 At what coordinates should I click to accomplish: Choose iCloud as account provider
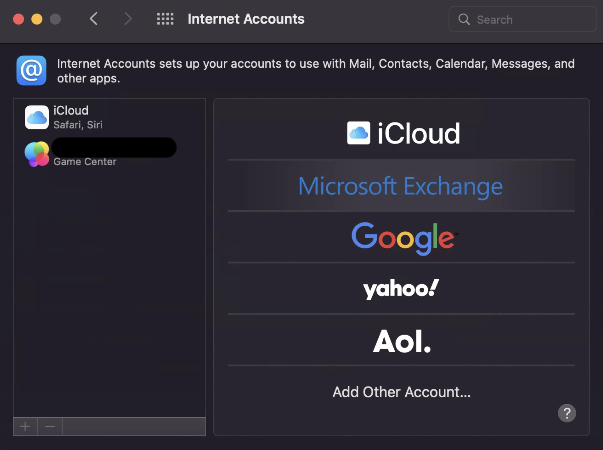click(x=402, y=133)
